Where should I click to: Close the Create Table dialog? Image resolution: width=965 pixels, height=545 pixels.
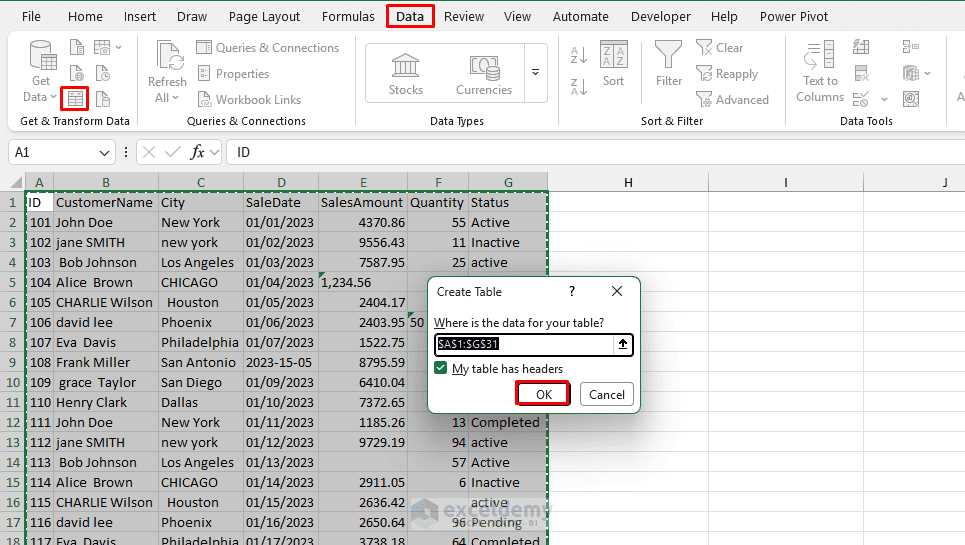617,291
